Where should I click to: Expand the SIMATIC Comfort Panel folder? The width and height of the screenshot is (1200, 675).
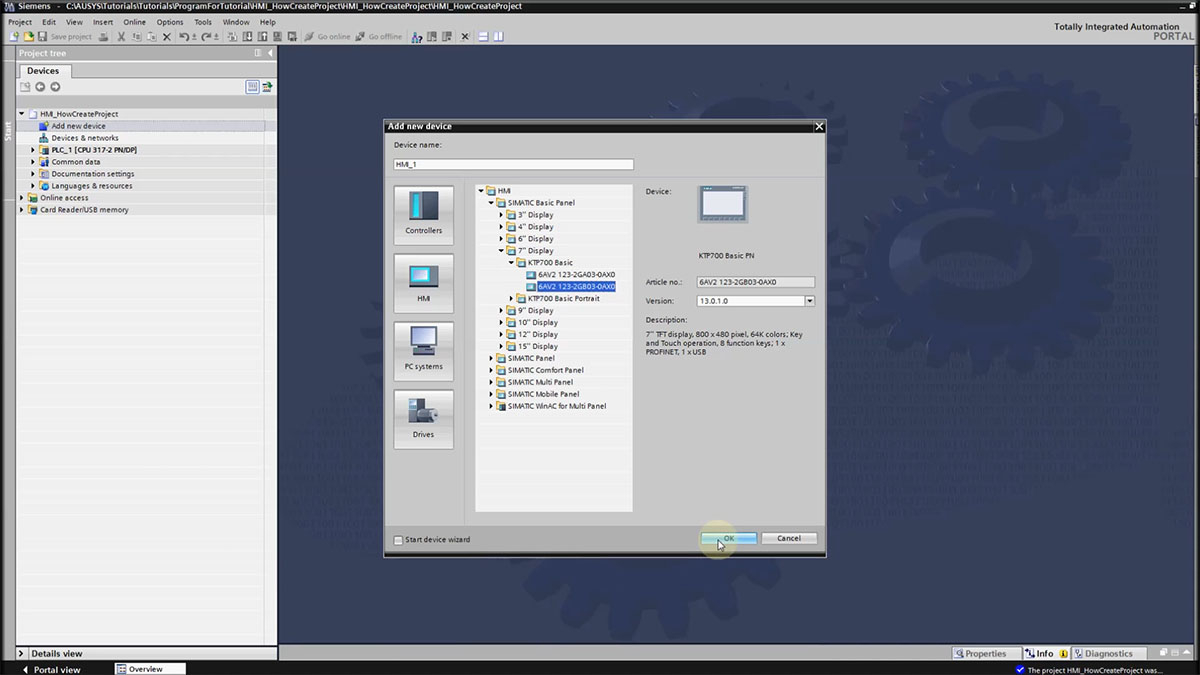point(491,370)
